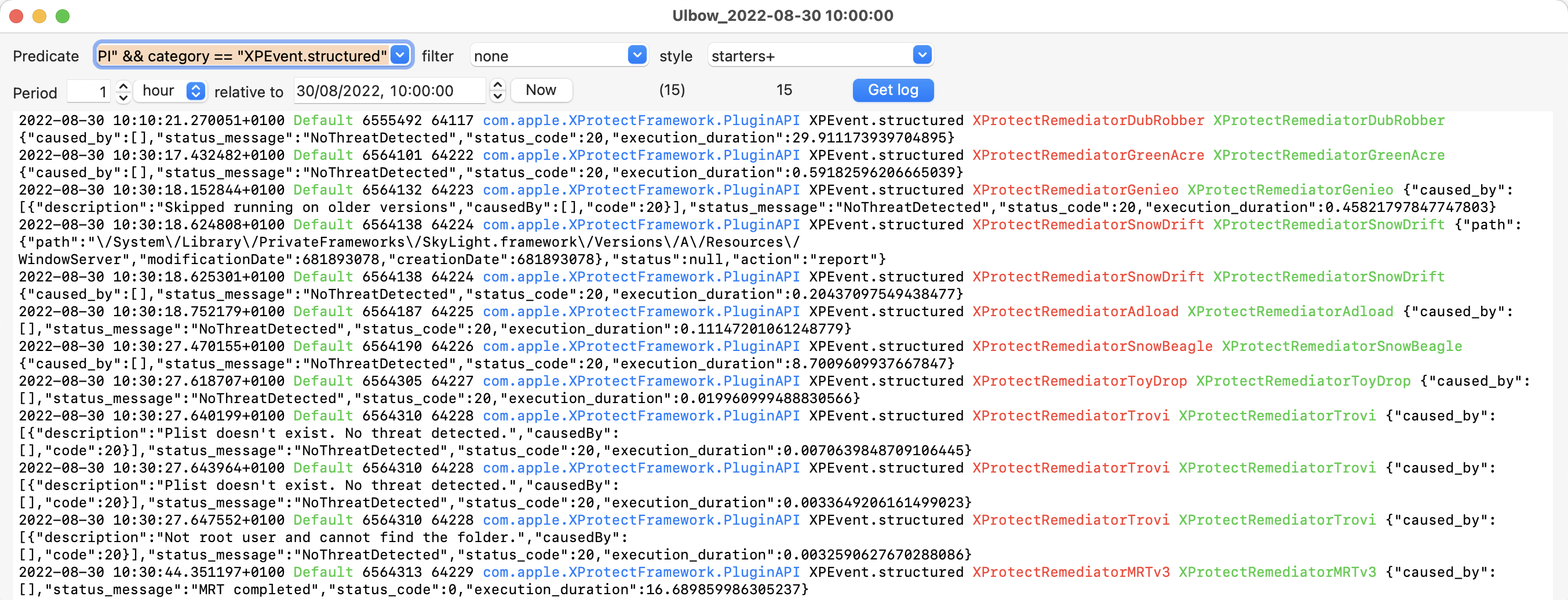The image size is (1568, 600).
Task: Select the XProtectRemediatorDubRobber log entry
Action: (1086, 120)
